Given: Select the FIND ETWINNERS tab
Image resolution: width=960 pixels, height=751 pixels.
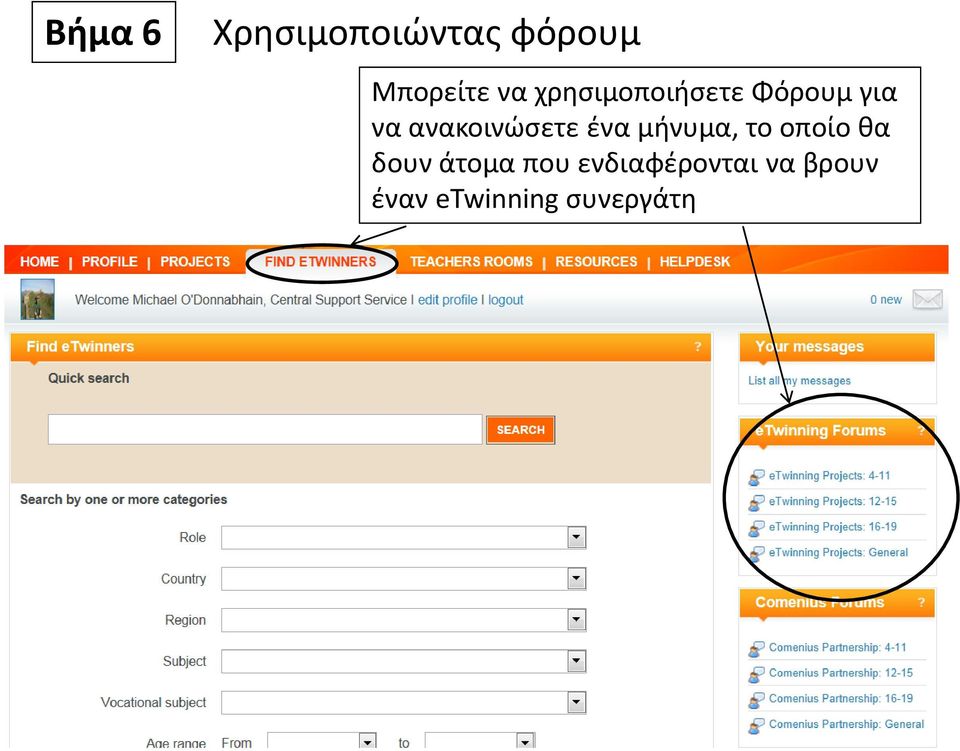Looking at the screenshot, I should pyautogui.click(x=321, y=262).
